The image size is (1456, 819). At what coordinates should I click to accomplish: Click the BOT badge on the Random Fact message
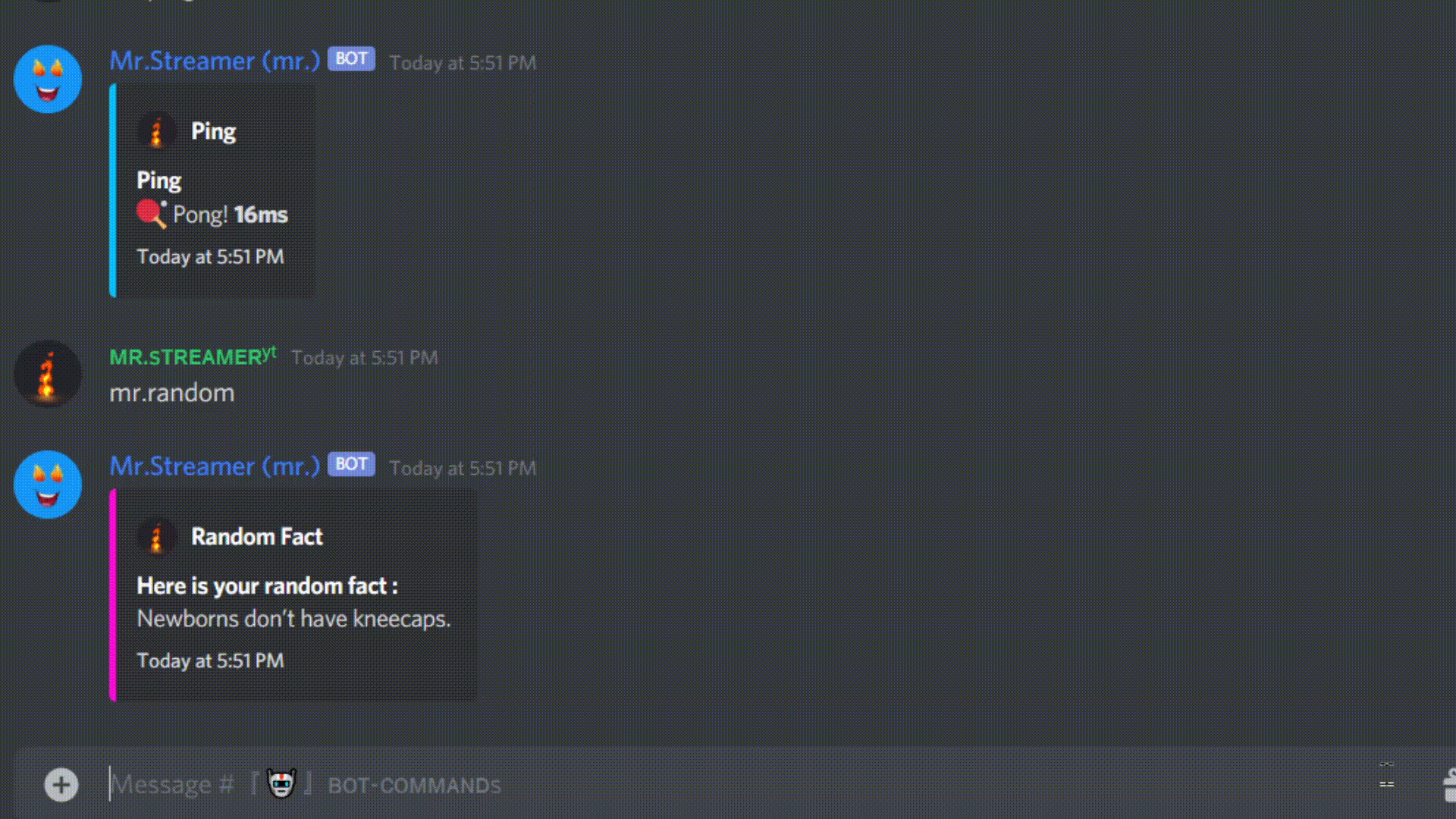pyautogui.click(x=351, y=464)
